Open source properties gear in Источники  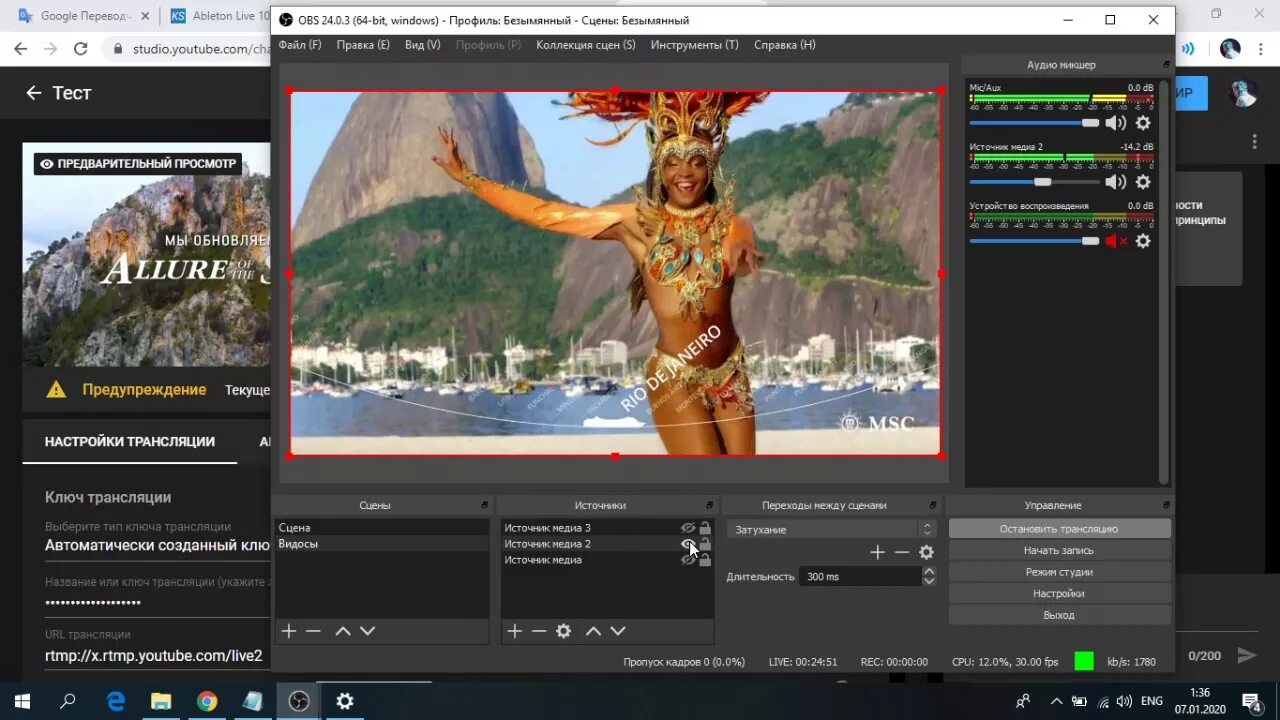[564, 631]
